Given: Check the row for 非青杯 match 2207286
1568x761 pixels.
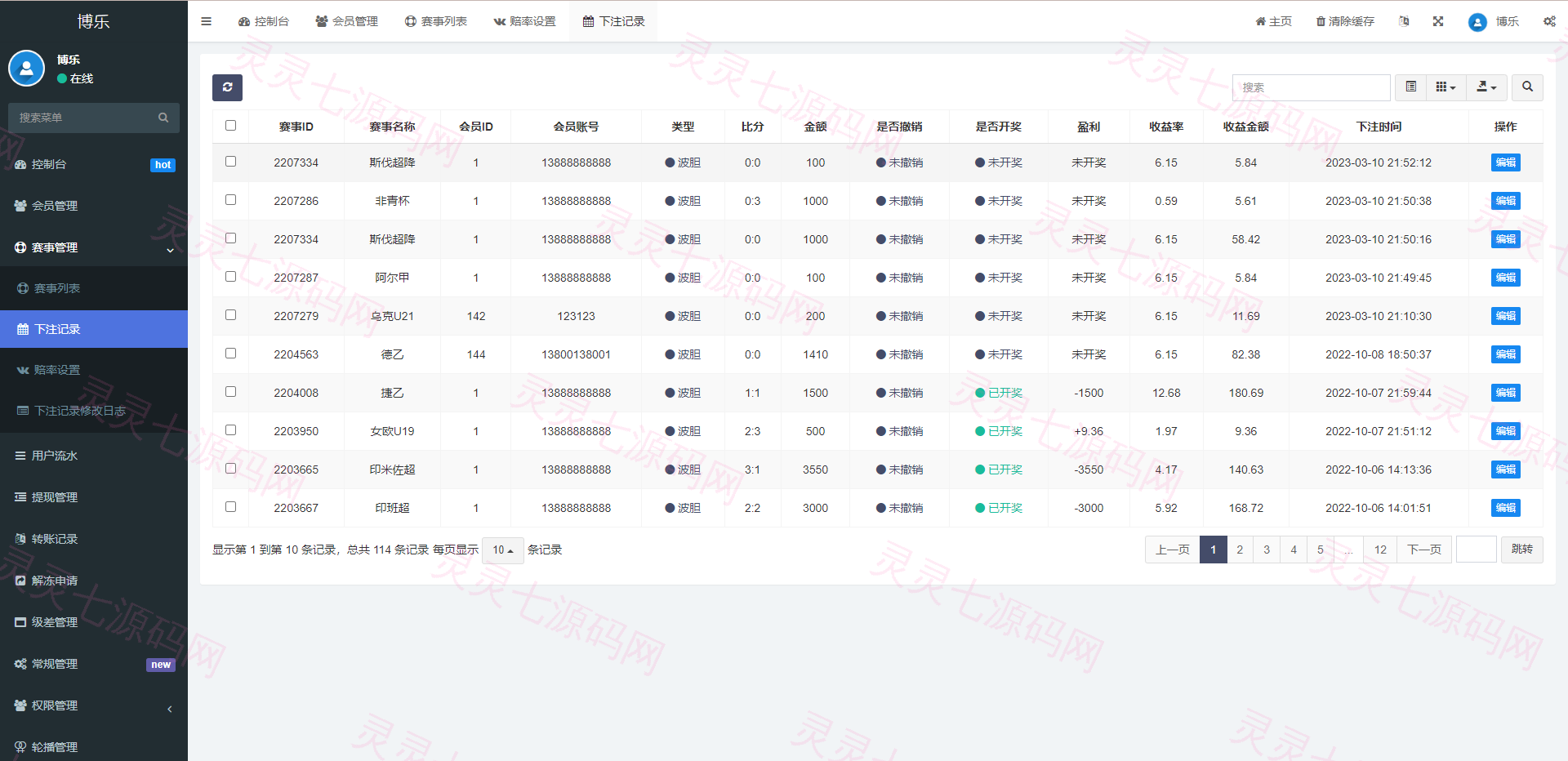Looking at the screenshot, I should coord(230,200).
